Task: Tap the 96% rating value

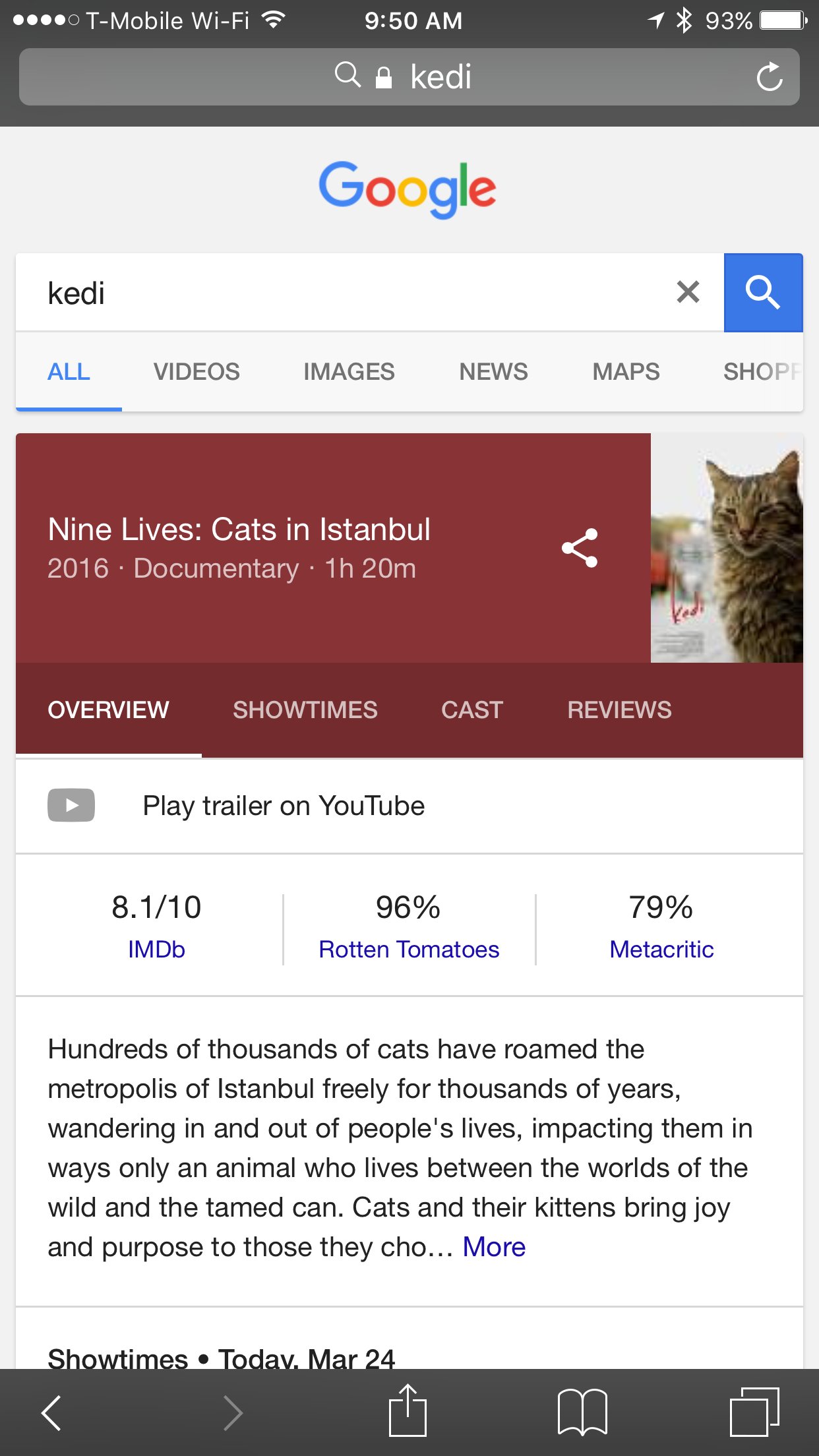Action: tap(408, 907)
